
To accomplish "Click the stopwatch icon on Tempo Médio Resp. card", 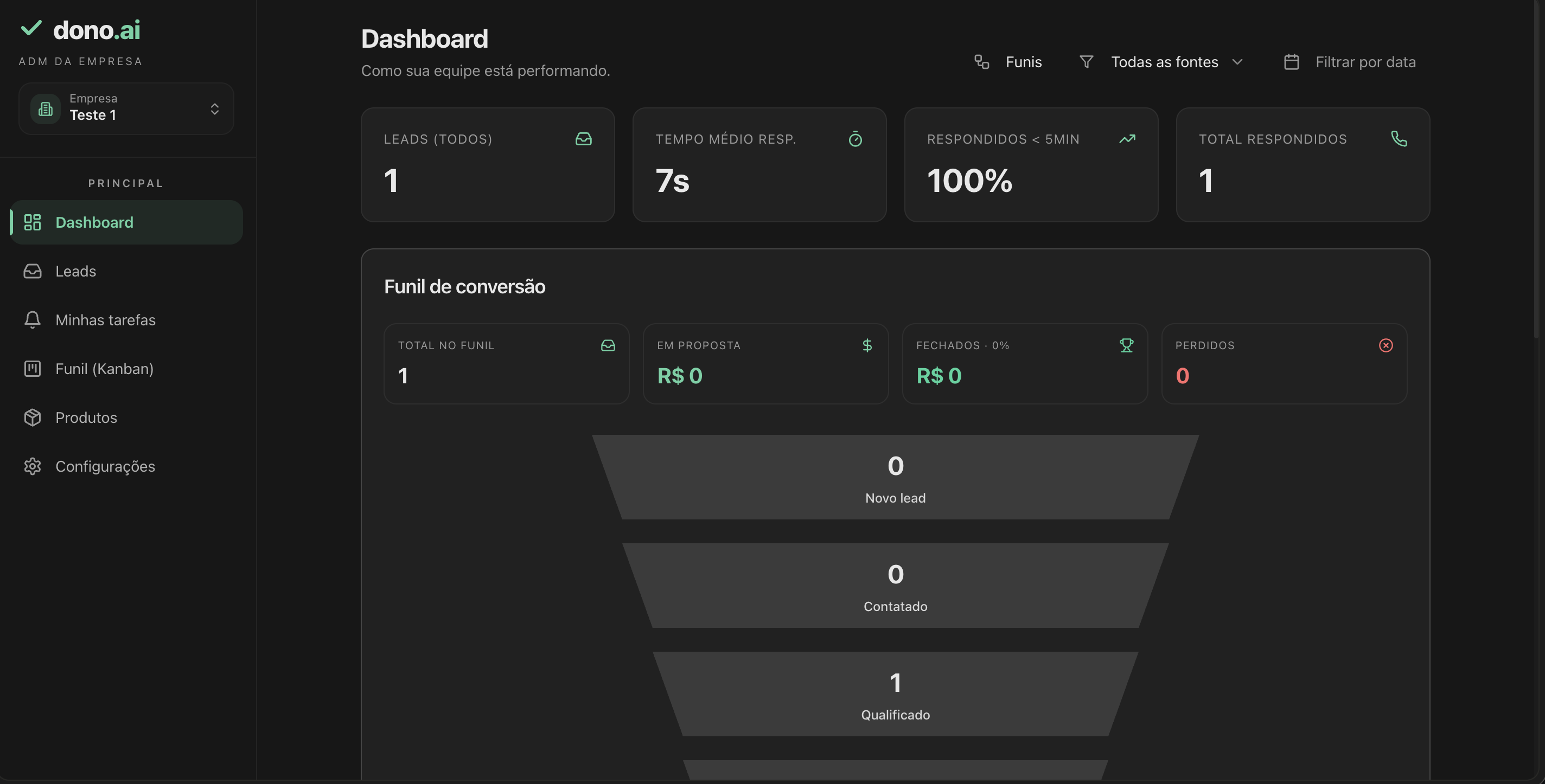I will [856, 139].
